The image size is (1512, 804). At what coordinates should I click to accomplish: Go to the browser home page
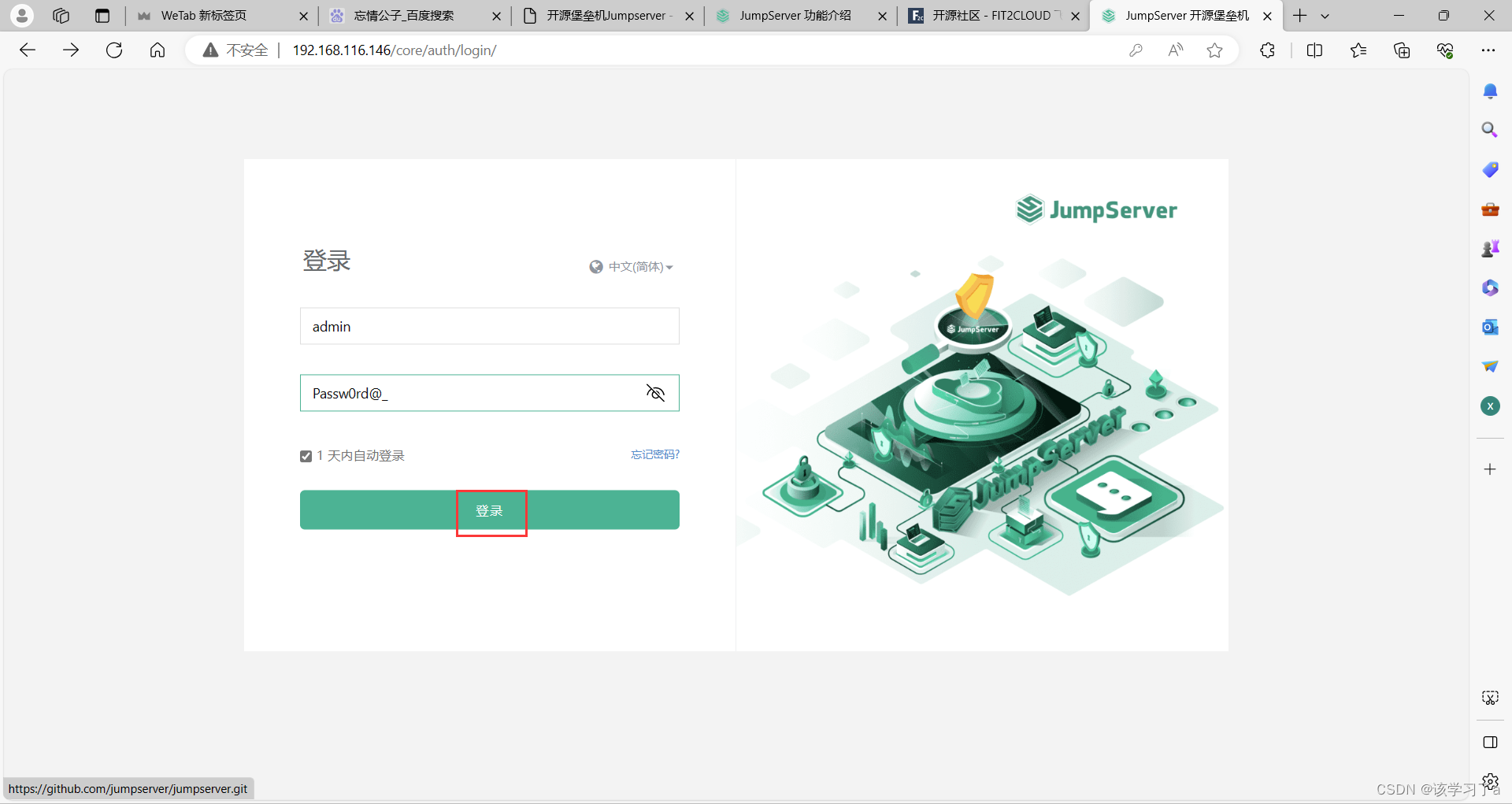[x=157, y=50]
